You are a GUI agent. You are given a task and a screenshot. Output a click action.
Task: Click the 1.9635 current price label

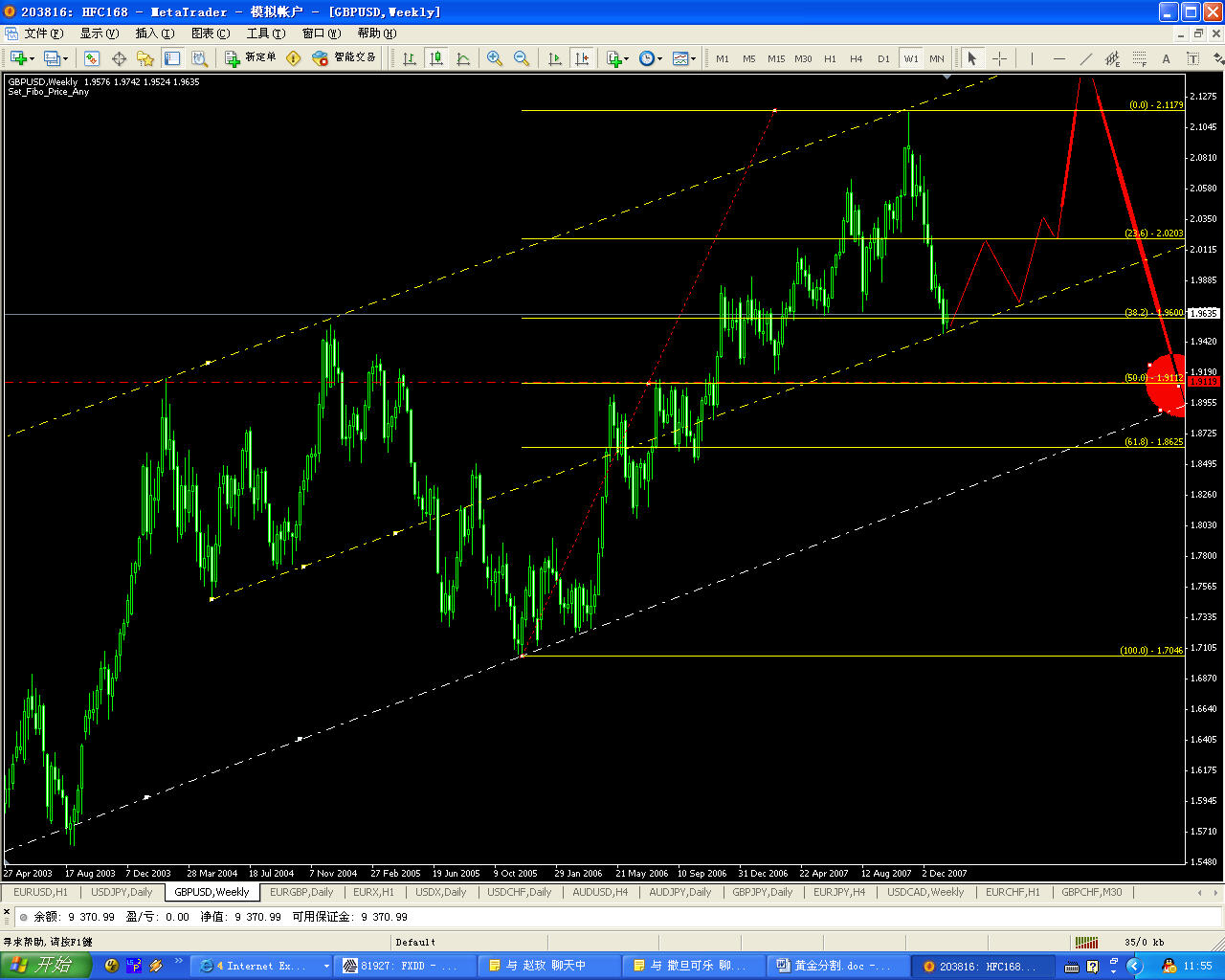tap(1203, 313)
